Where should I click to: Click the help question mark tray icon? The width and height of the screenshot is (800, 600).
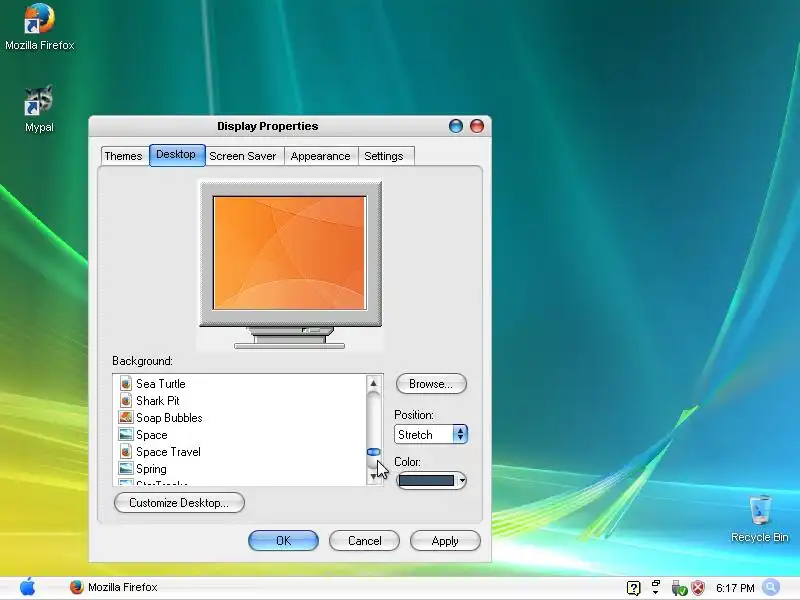click(x=633, y=588)
